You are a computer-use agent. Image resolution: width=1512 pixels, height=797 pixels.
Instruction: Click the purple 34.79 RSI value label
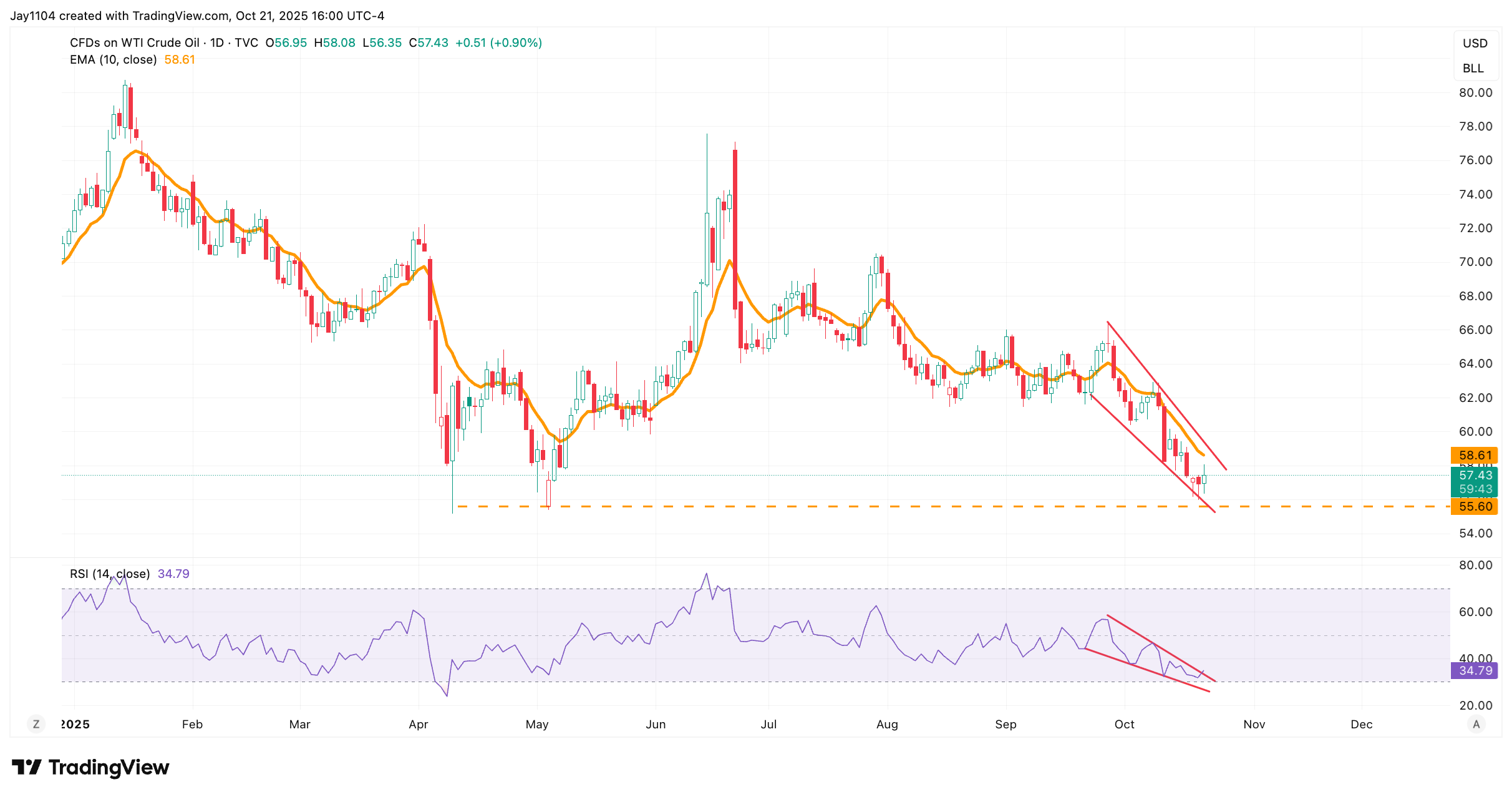(1475, 670)
